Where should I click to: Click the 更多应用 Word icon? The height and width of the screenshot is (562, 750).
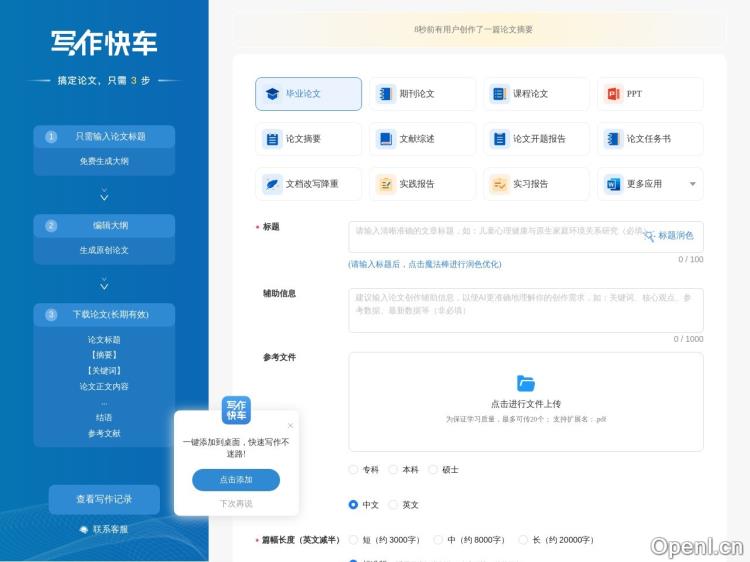613,184
